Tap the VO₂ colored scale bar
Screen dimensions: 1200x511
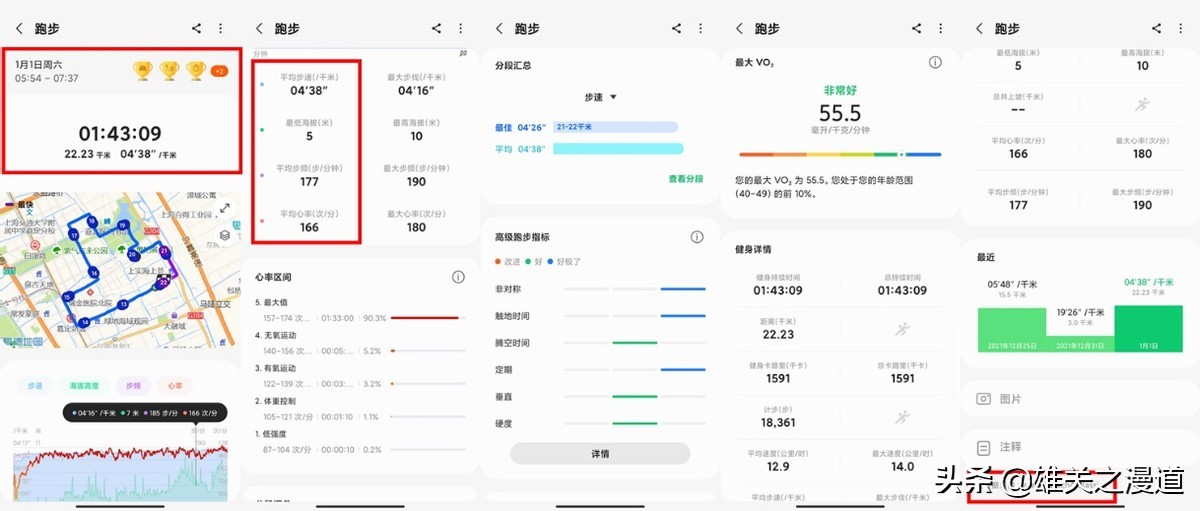point(840,155)
